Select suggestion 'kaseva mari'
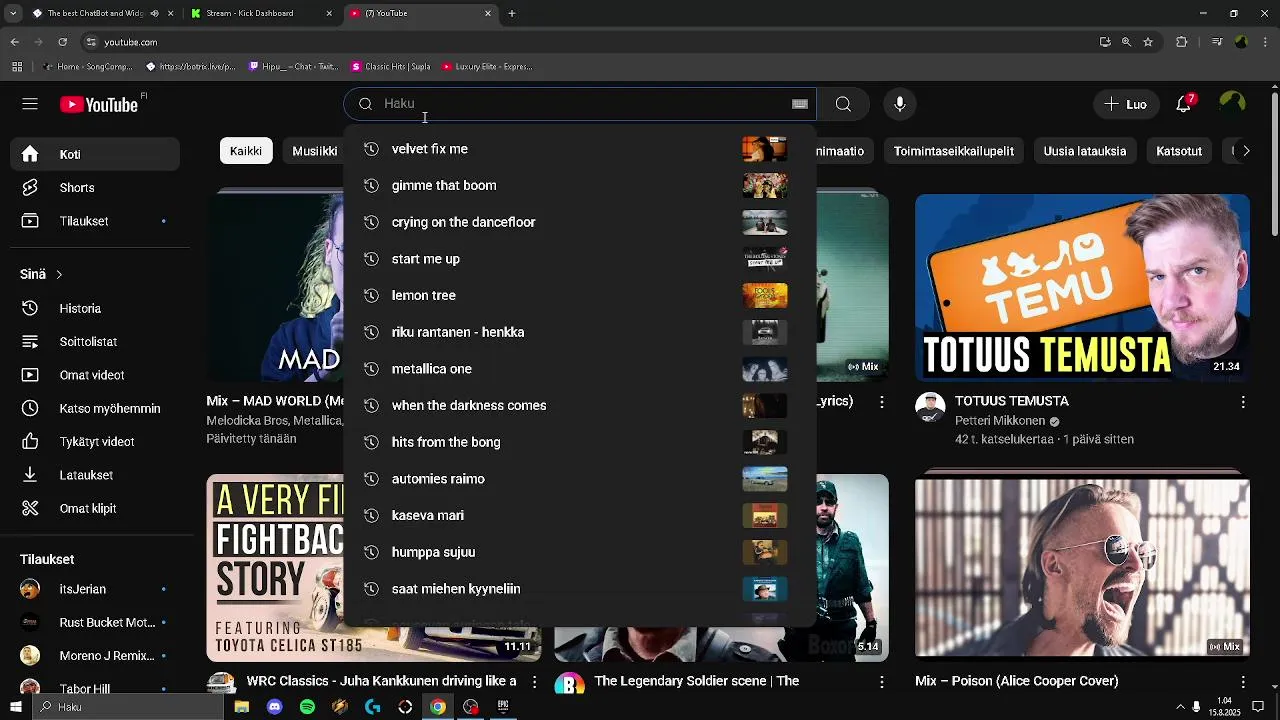The height and width of the screenshot is (720, 1280). (x=580, y=516)
